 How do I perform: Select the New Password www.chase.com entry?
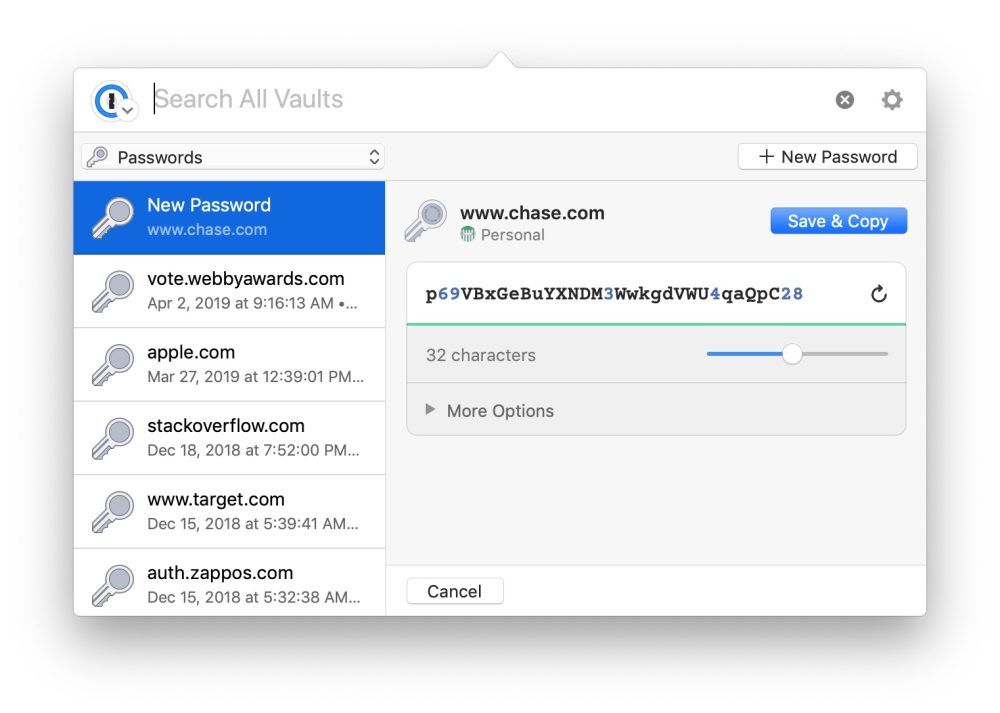(230, 217)
